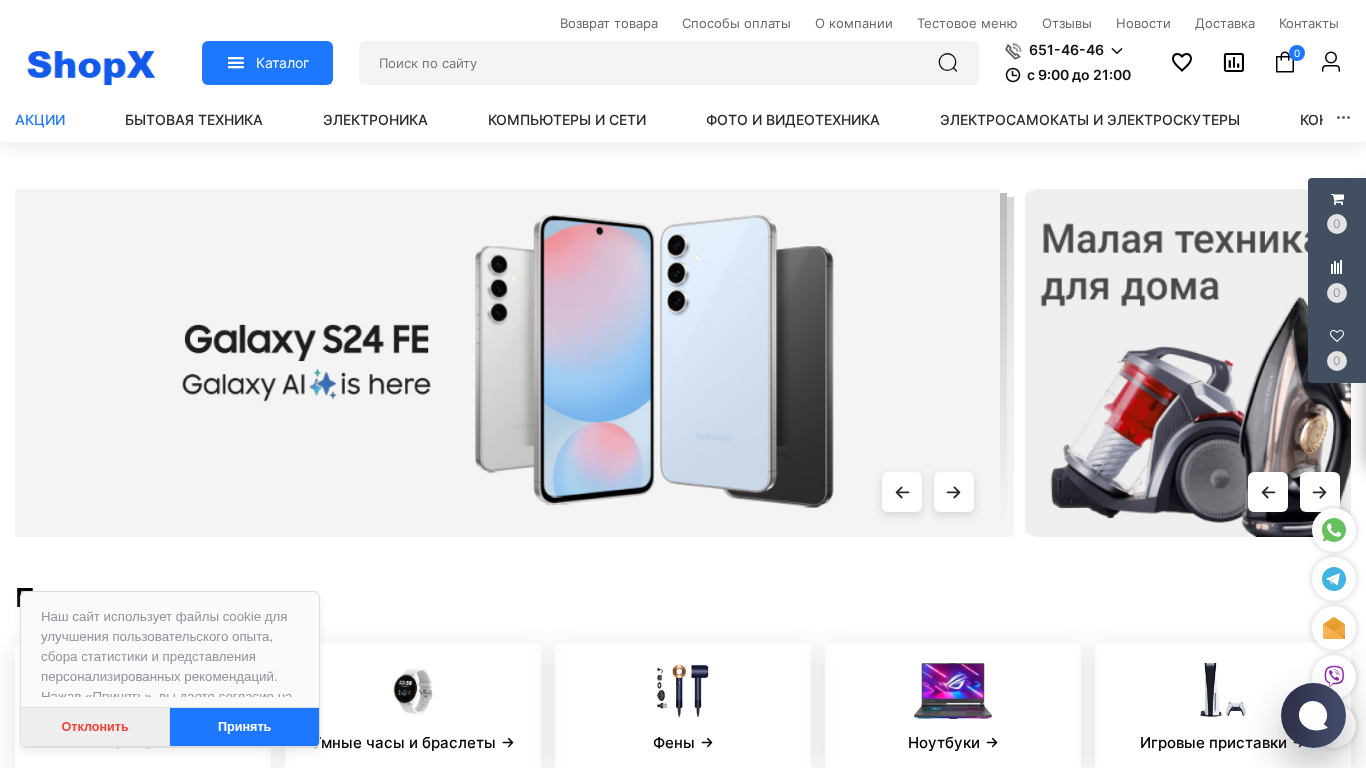Open the Каталог menu button
The height and width of the screenshot is (768, 1366).
[x=267, y=63]
